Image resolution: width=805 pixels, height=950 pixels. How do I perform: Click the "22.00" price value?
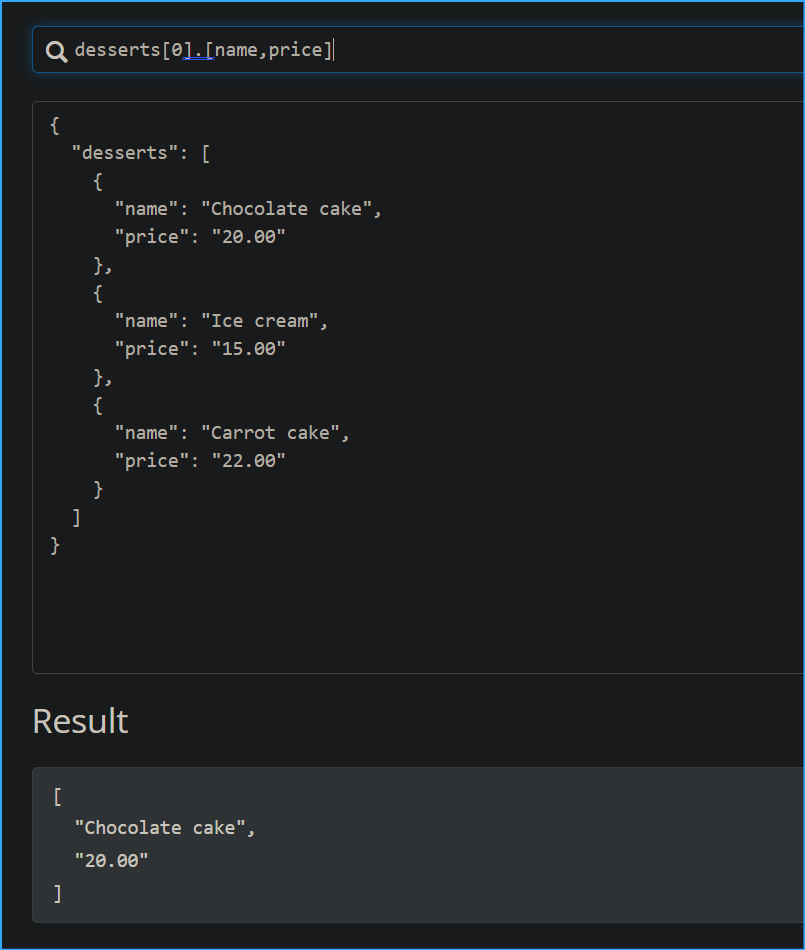pos(247,461)
